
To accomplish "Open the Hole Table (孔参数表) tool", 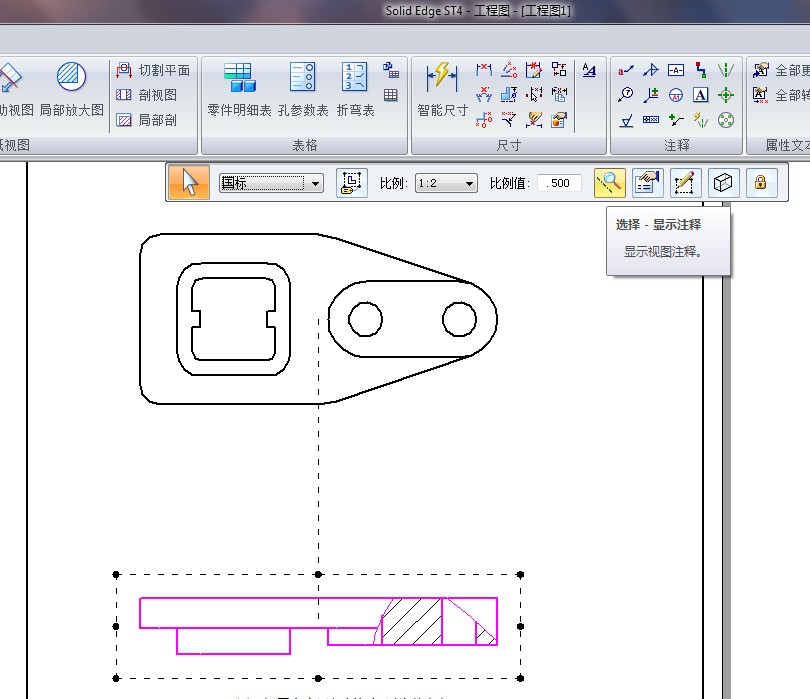I will pos(303,89).
